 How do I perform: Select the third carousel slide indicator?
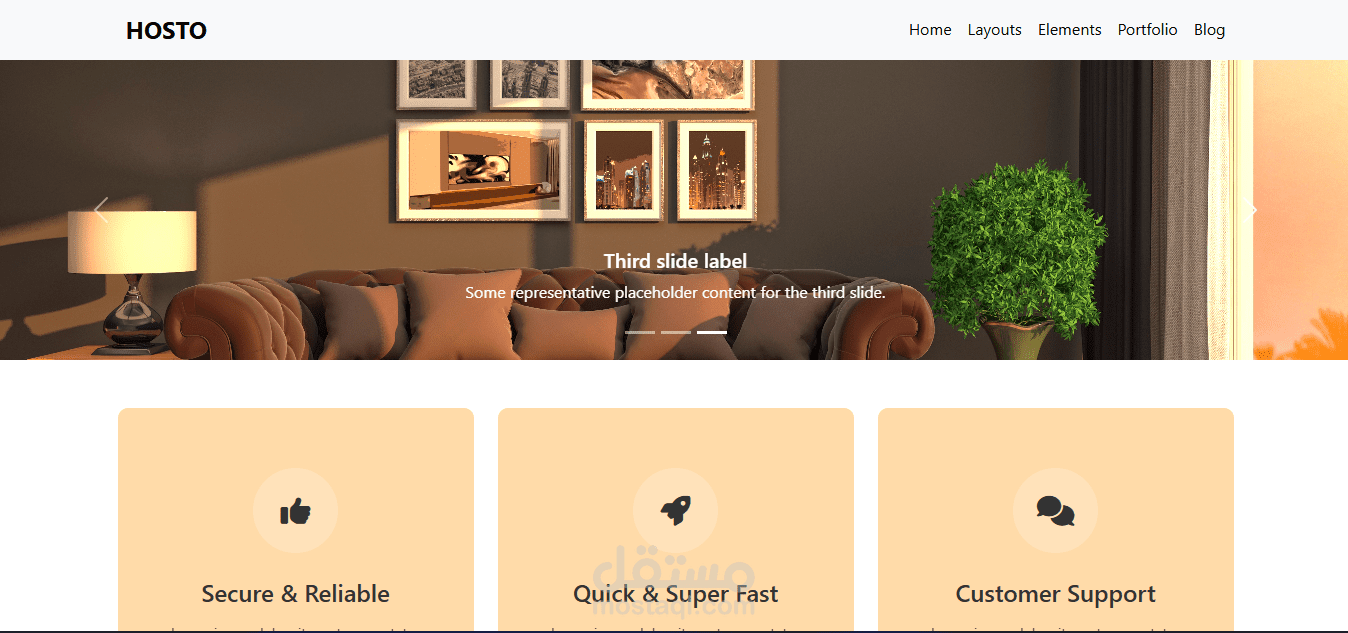pos(712,332)
